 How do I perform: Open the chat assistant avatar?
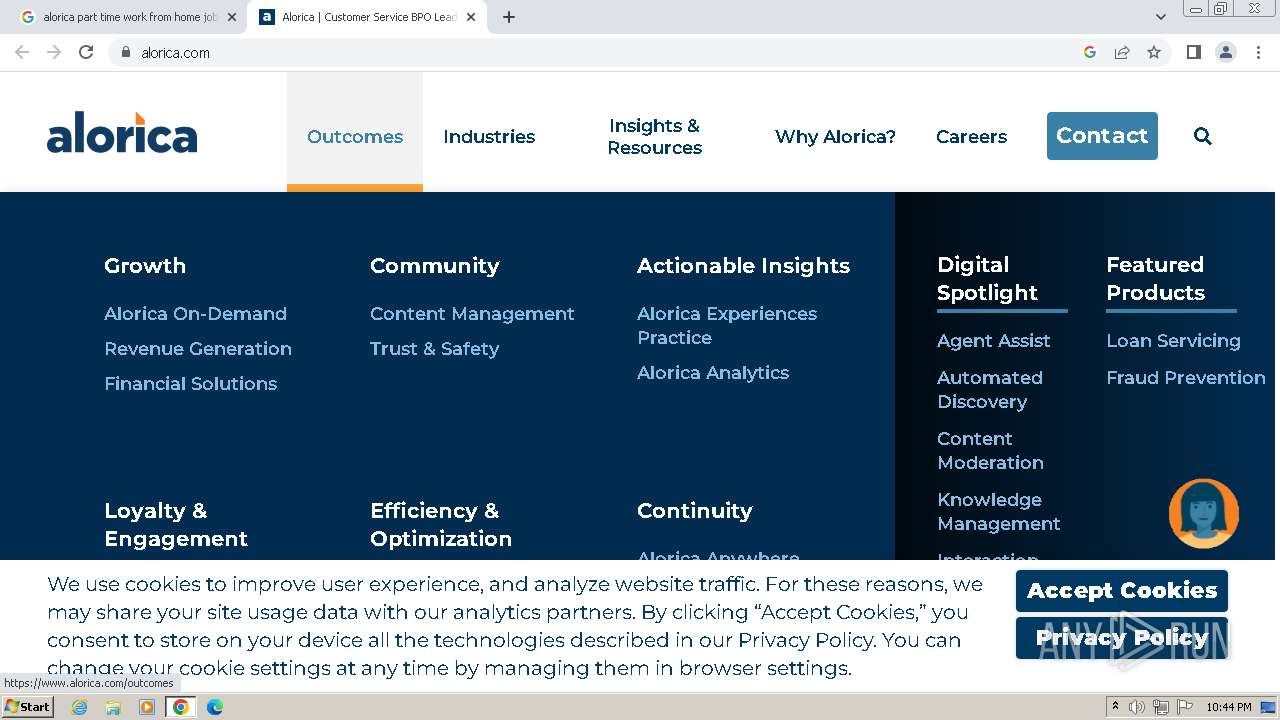[1203, 514]
